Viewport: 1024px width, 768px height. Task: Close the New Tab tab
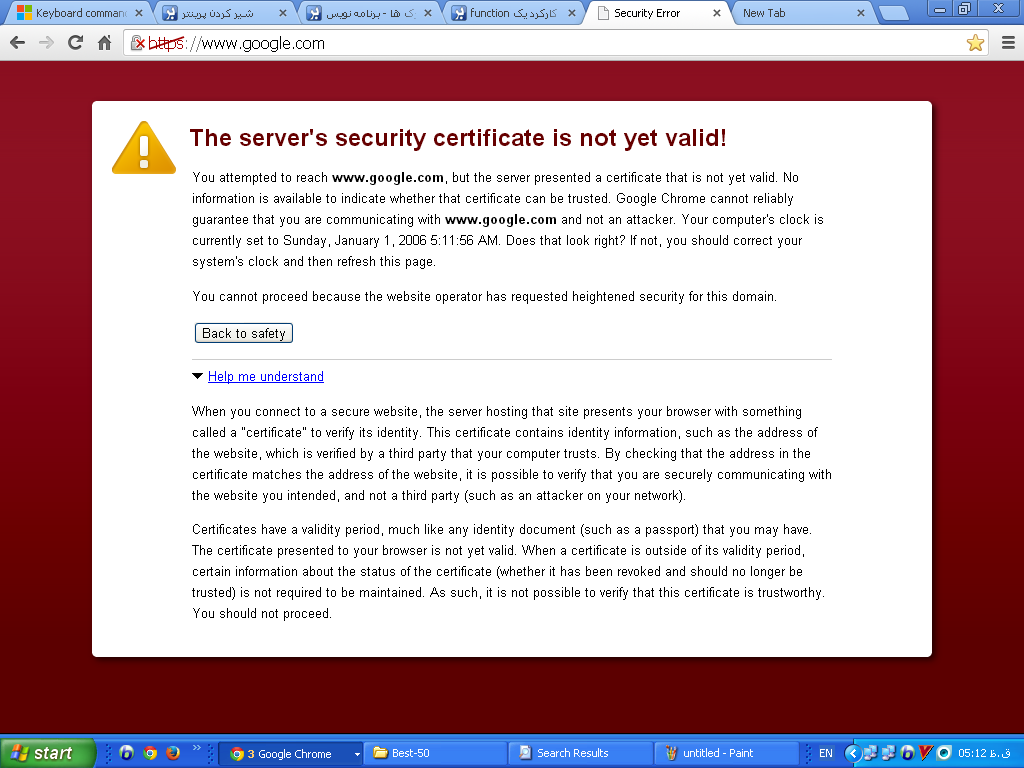tap(861, 13)
